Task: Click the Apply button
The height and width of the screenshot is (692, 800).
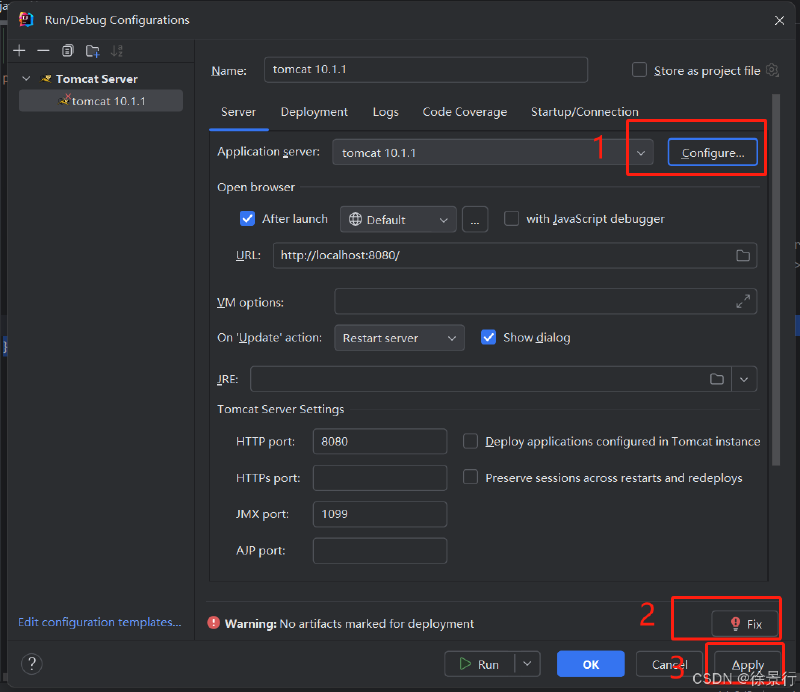Action: point(747,664)
